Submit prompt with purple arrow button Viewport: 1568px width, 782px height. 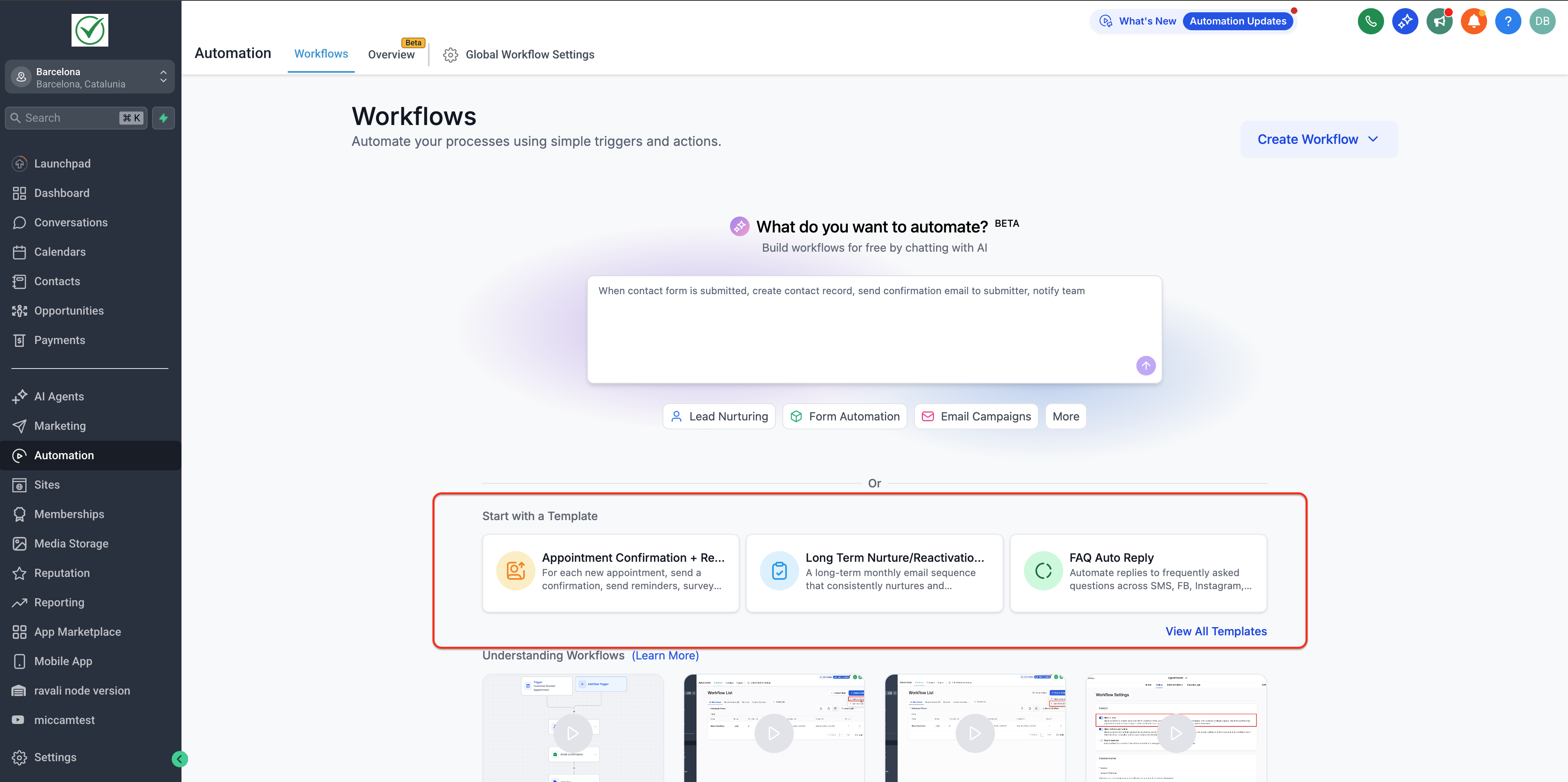(1146, 366)
